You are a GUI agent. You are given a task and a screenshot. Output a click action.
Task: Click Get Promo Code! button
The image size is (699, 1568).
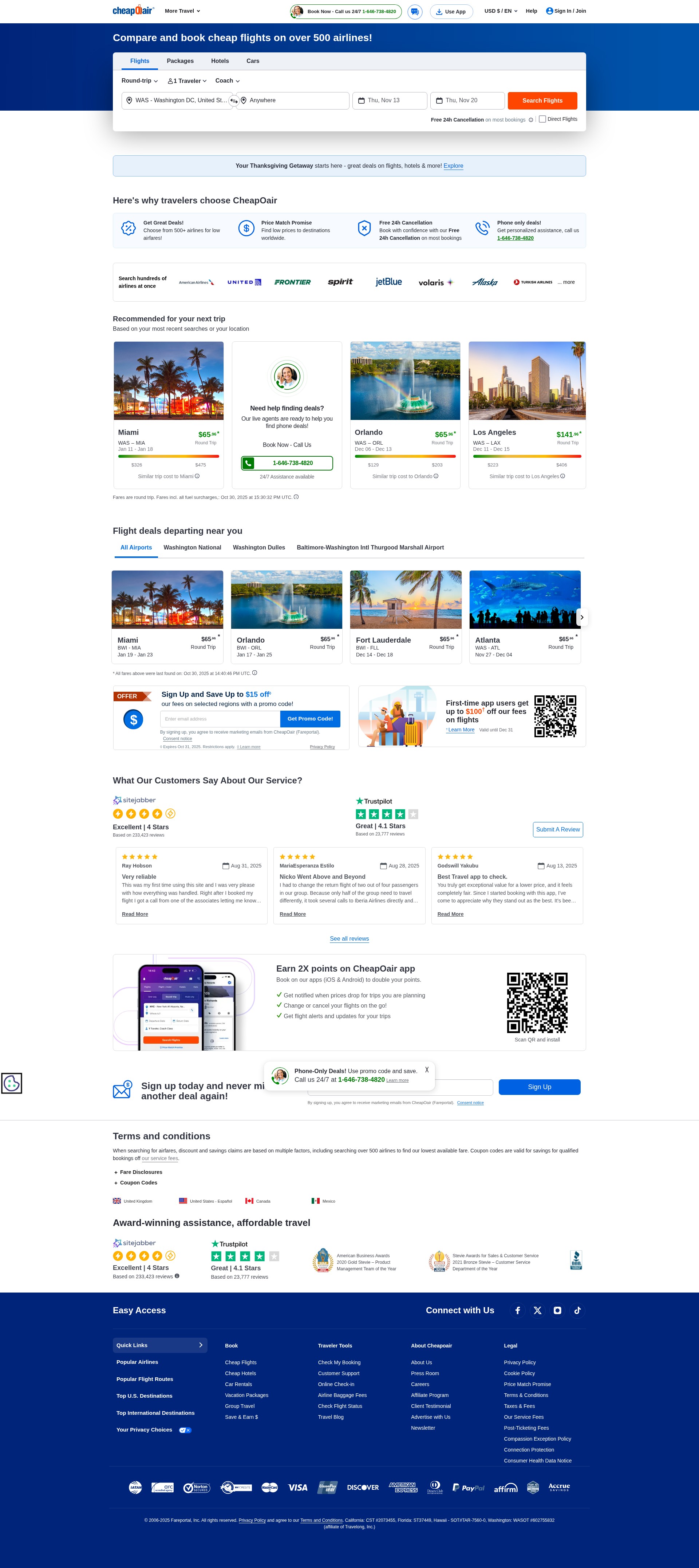pos(310,719)
